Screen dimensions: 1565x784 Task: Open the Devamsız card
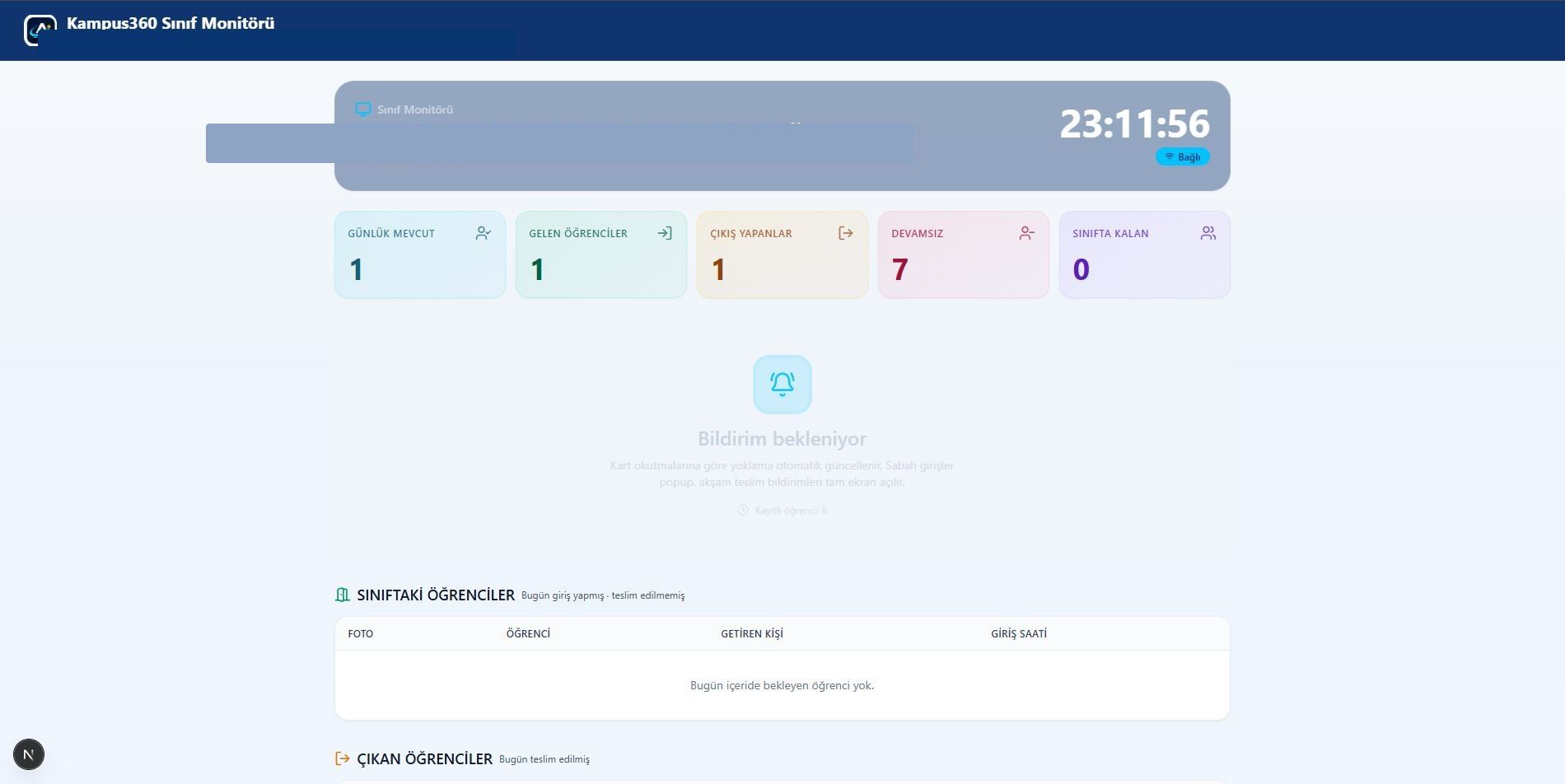(x=964, y=254)
